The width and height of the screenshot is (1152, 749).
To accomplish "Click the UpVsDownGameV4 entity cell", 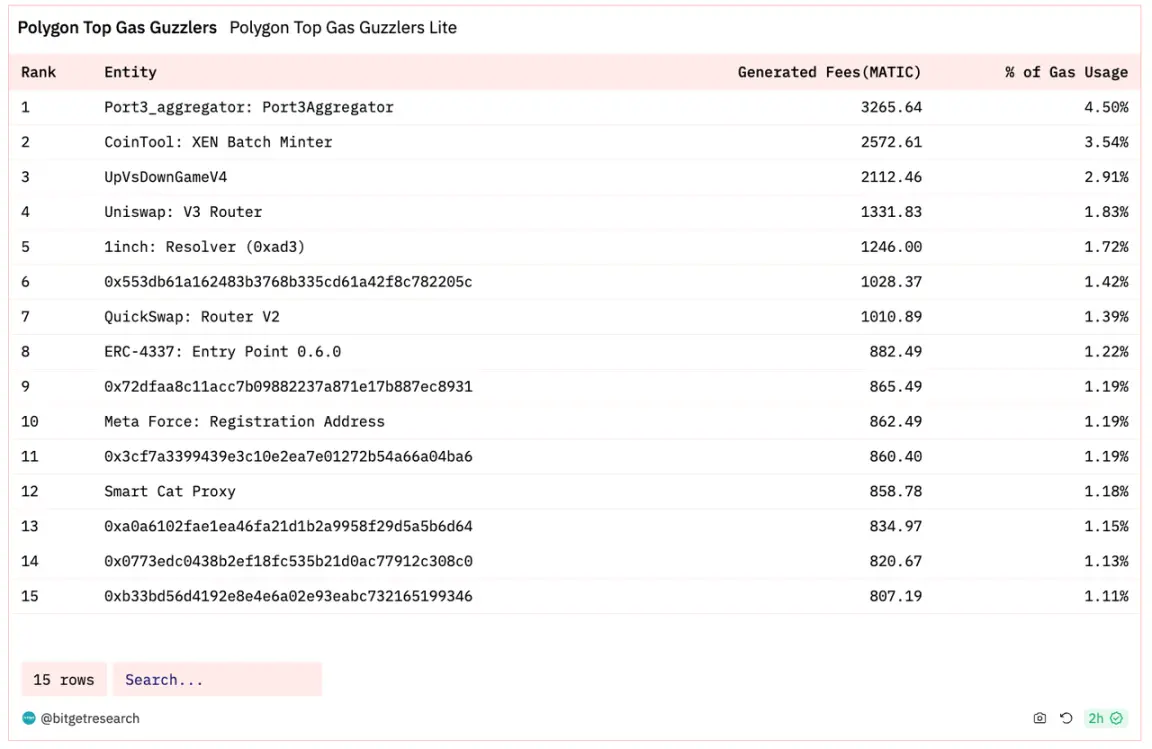I will point(165,177).
